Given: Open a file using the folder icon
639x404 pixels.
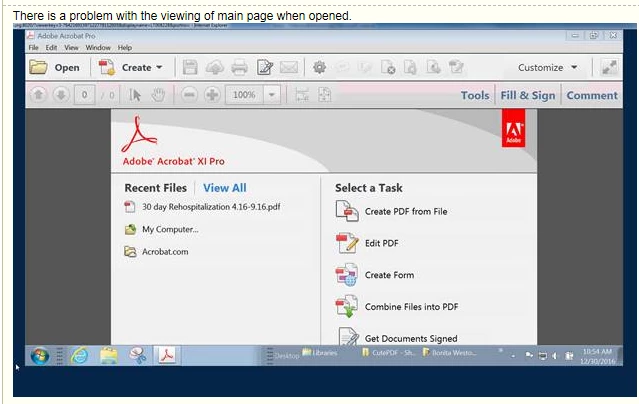Looking at the screenshot, I should tap(38, 67).
